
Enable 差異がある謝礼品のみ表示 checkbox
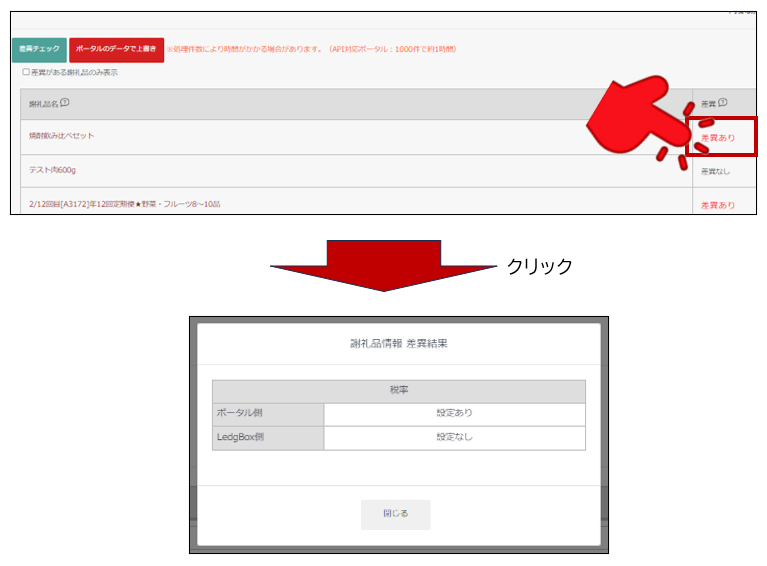click(x=26, y=72)
